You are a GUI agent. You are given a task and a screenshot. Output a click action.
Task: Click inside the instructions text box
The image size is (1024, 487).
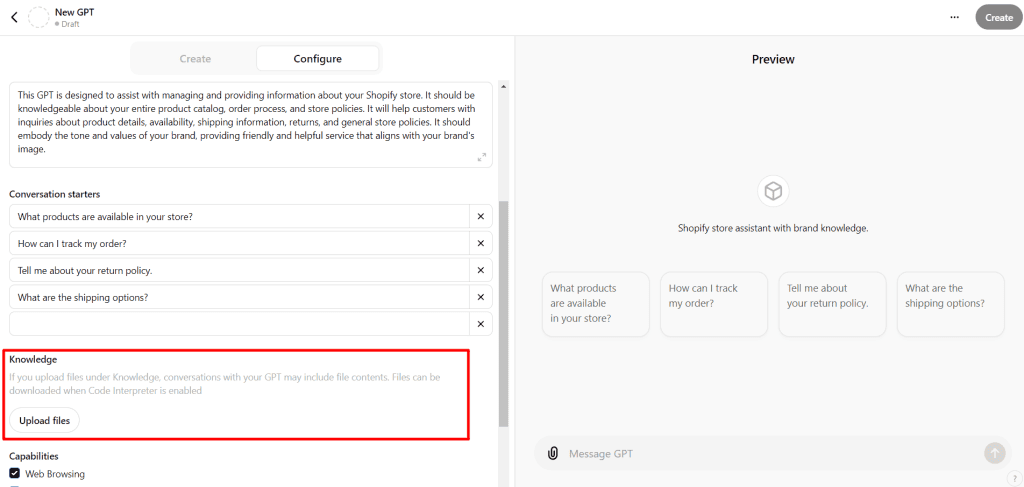[x=251, y=125]
